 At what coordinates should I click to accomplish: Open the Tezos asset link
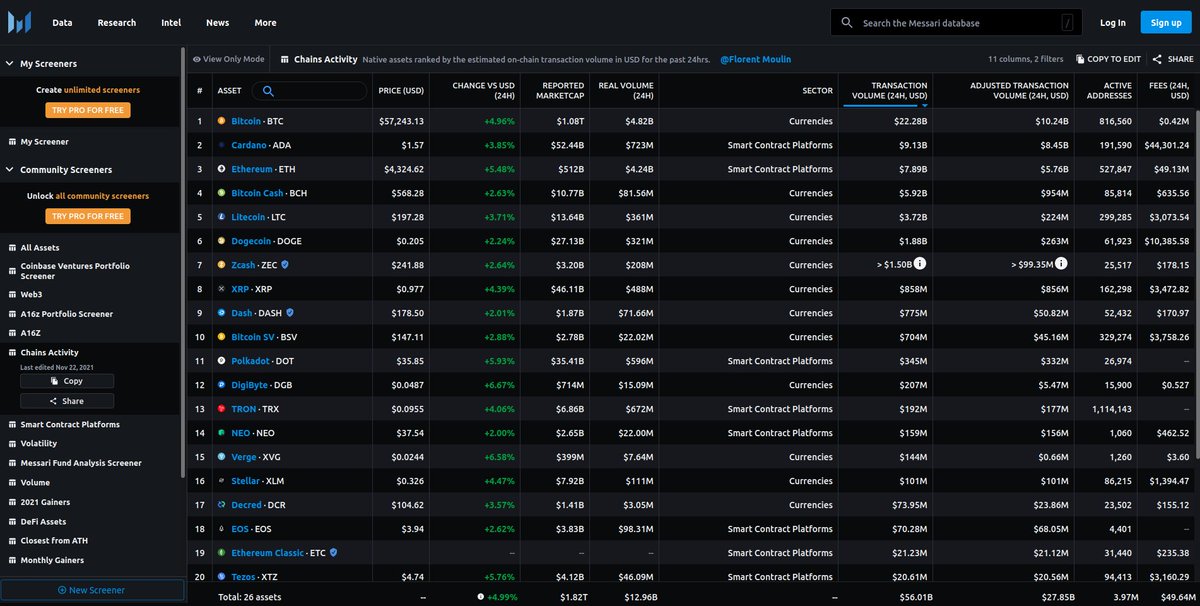[x=245, y=576]
